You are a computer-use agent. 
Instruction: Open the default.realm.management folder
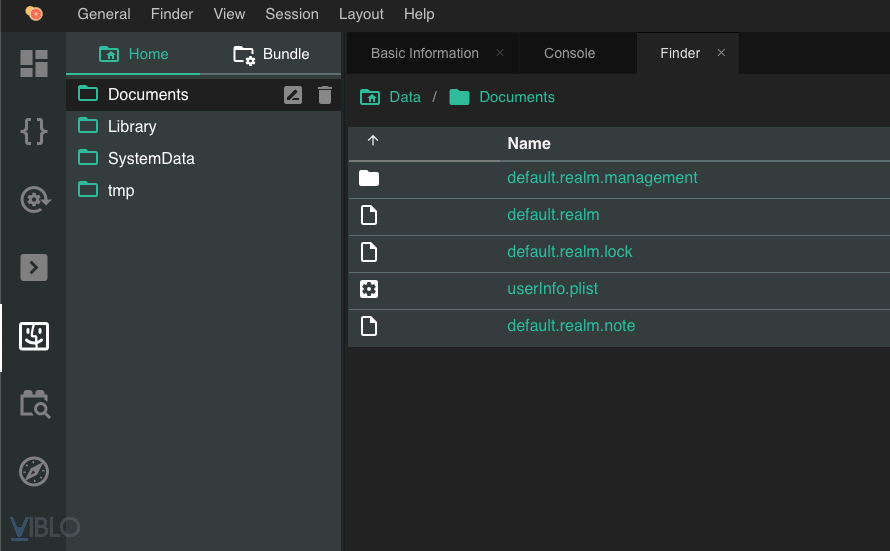[602, 178]
